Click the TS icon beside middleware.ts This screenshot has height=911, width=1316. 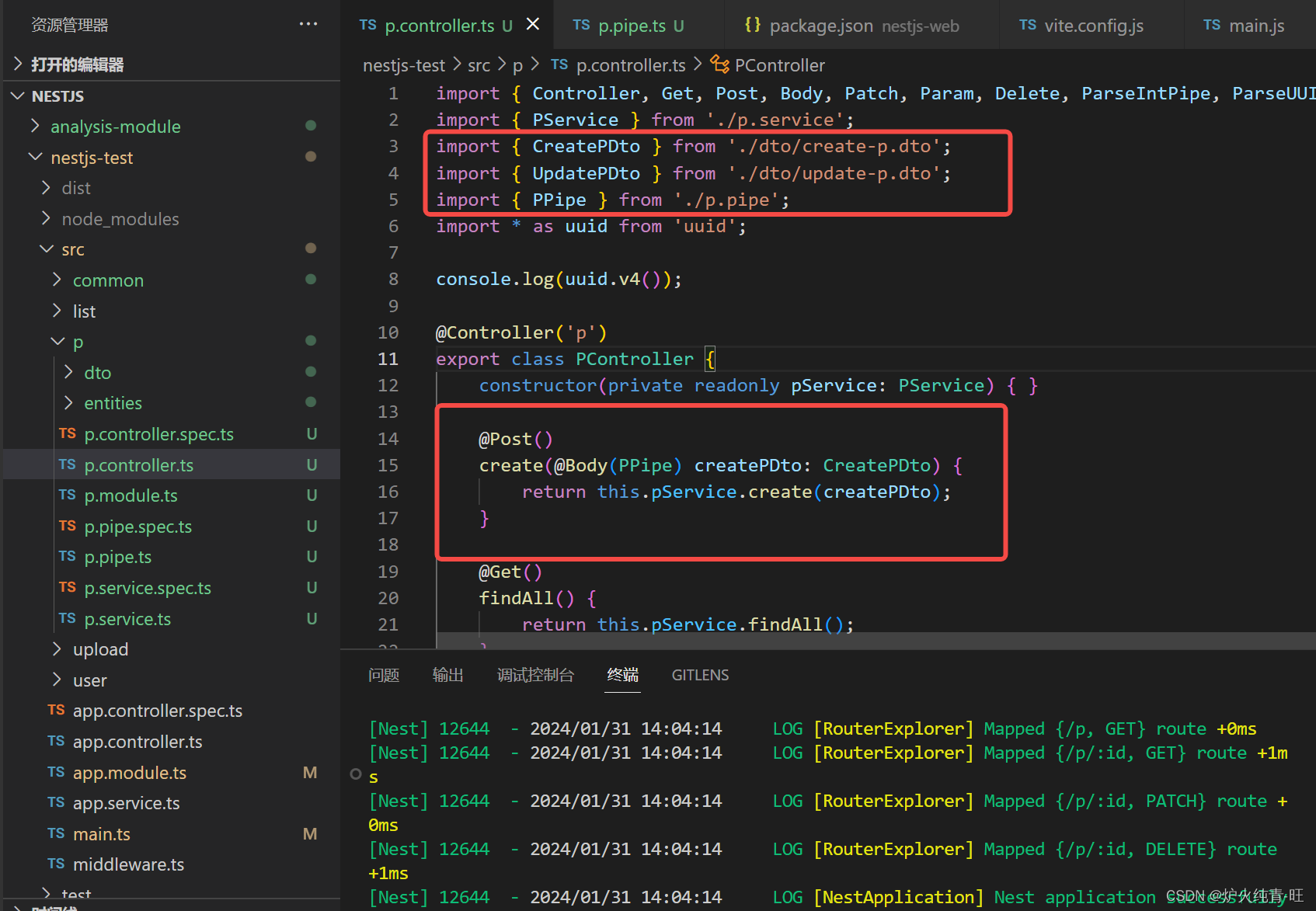pyautogui.click(x=55, y=864)
